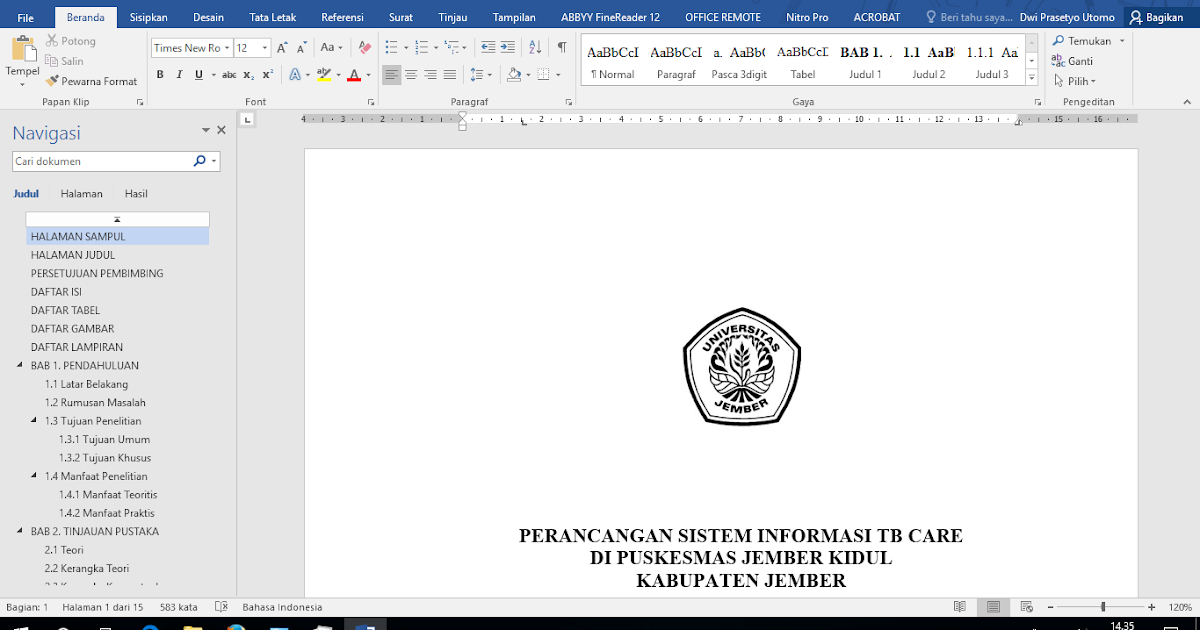Adjust the zoom slider handle
The image size is (1200, 630).
tap(1103, 607)
